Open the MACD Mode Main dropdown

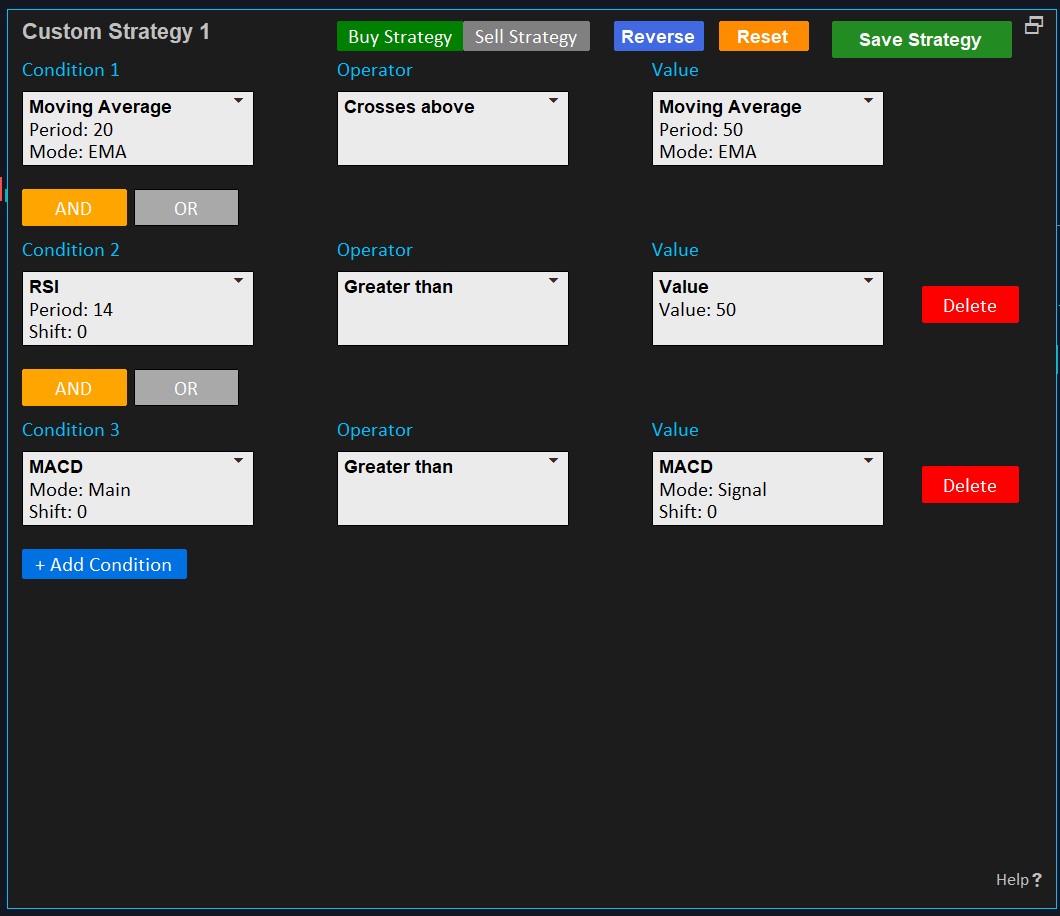coord(138,489)
